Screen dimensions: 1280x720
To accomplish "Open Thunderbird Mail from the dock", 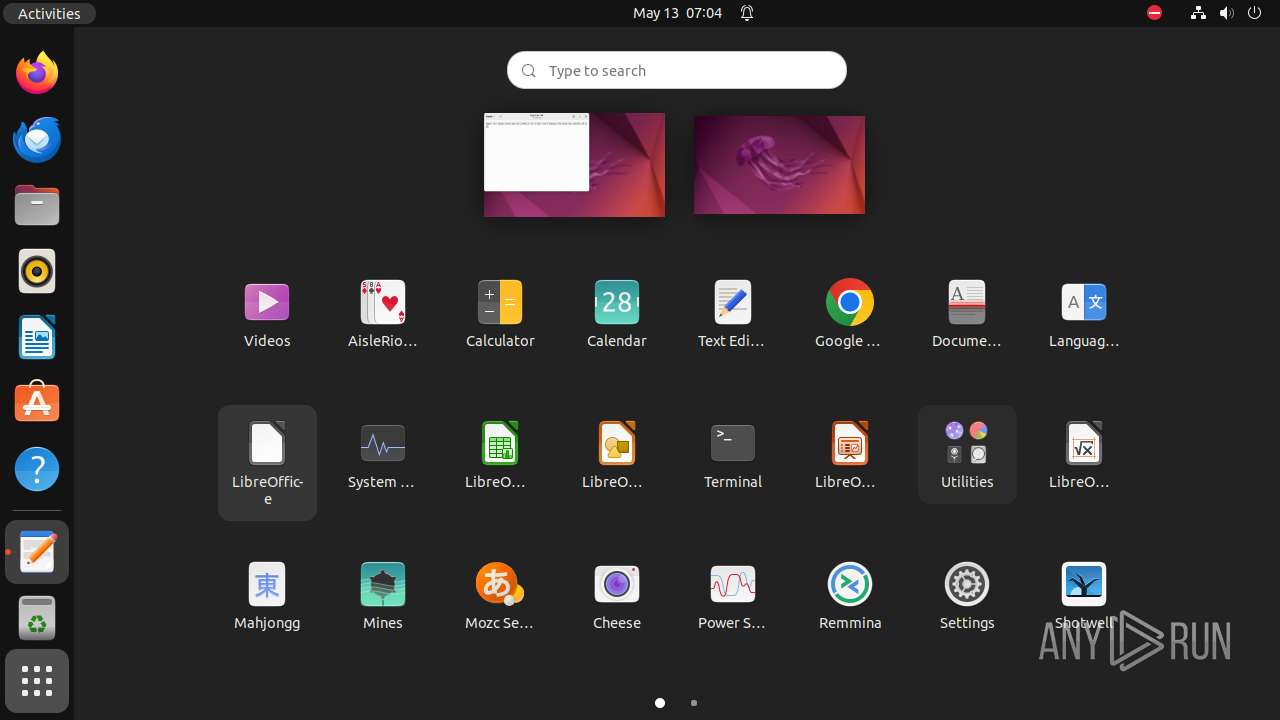I will point(37,139).
